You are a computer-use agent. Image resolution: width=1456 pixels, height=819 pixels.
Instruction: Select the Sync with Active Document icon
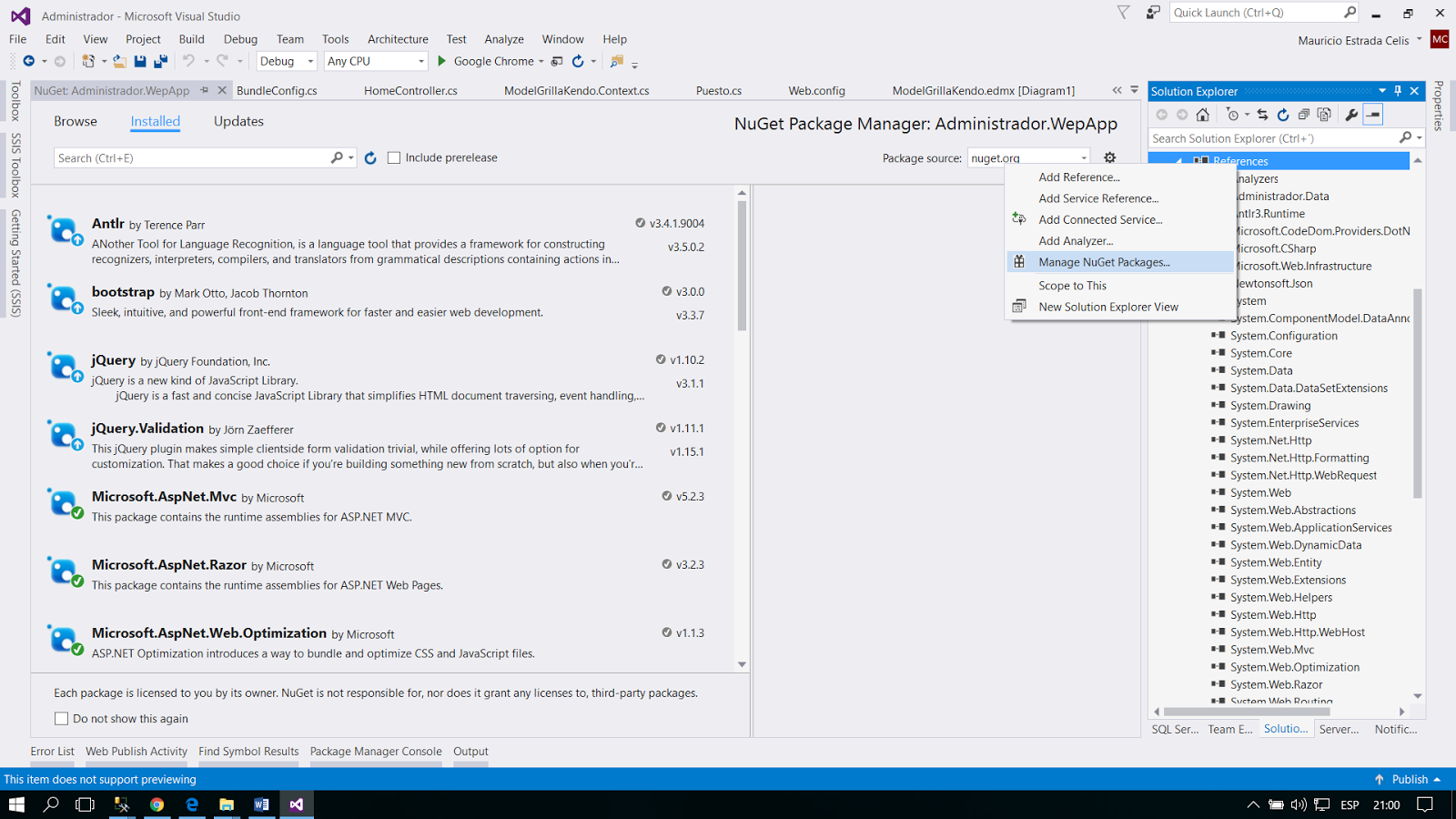coord(1263,115)
